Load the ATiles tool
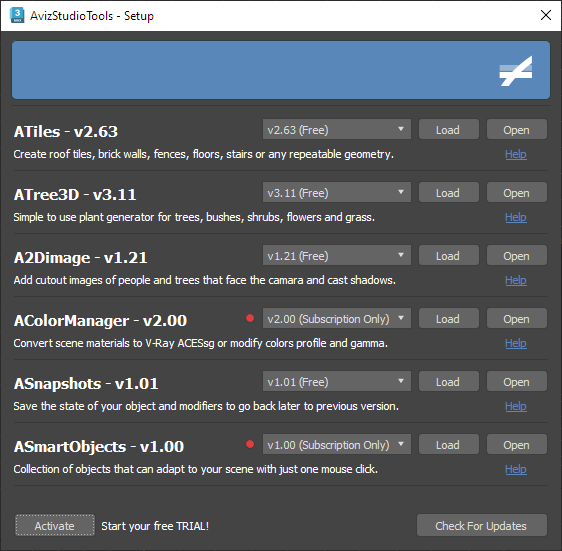This screenshot has height=551, width=562. click(448, 129)
